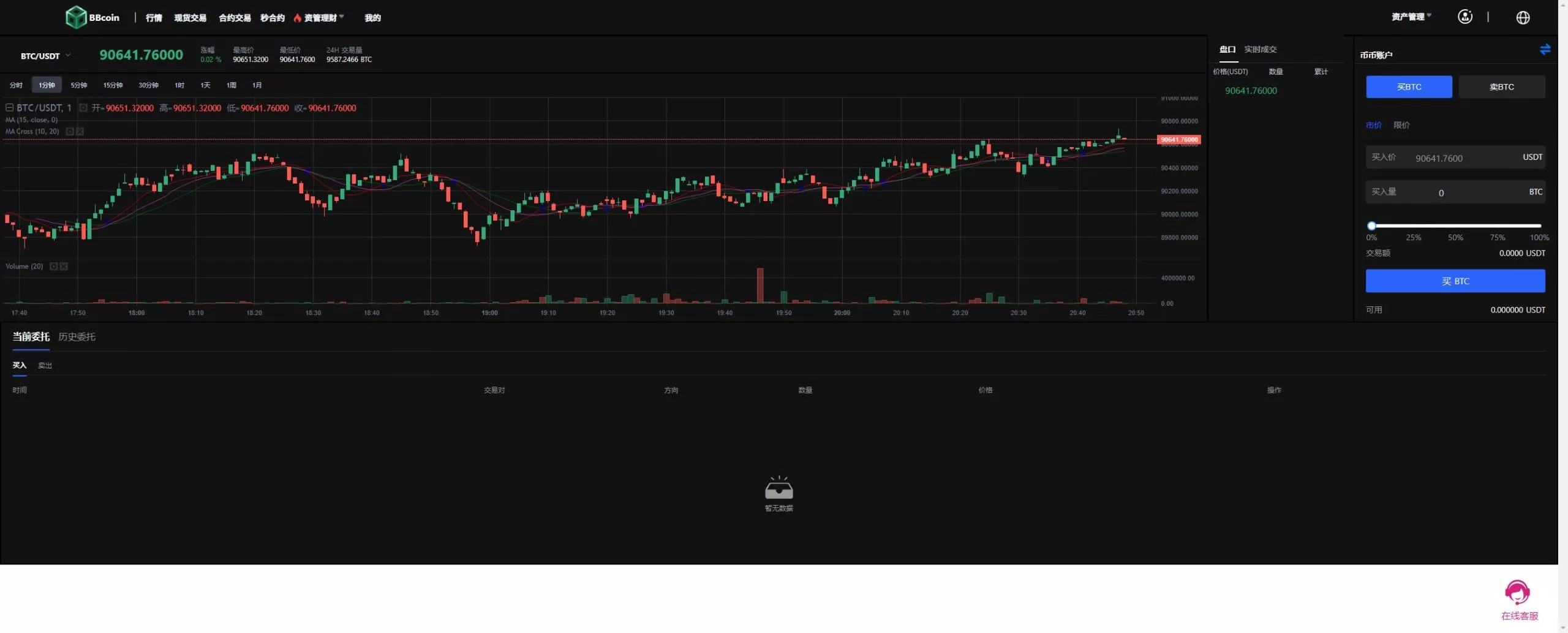Open MA Cross indicator settings gear

(x=70, y=132)
